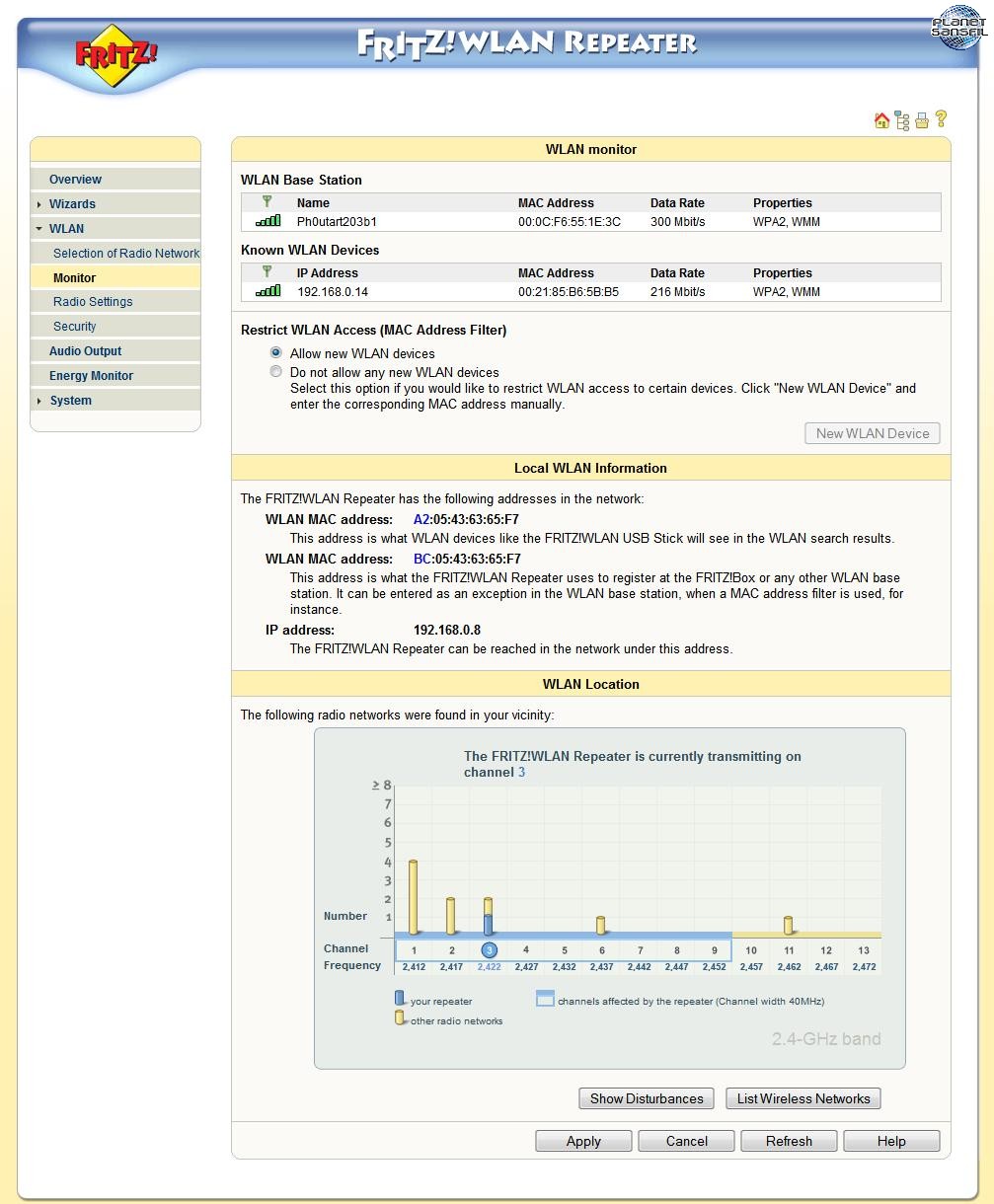This screenshot has height=1204, width=994.
Task: Click channel 6 in the chart axis
Action: [601, 950]
